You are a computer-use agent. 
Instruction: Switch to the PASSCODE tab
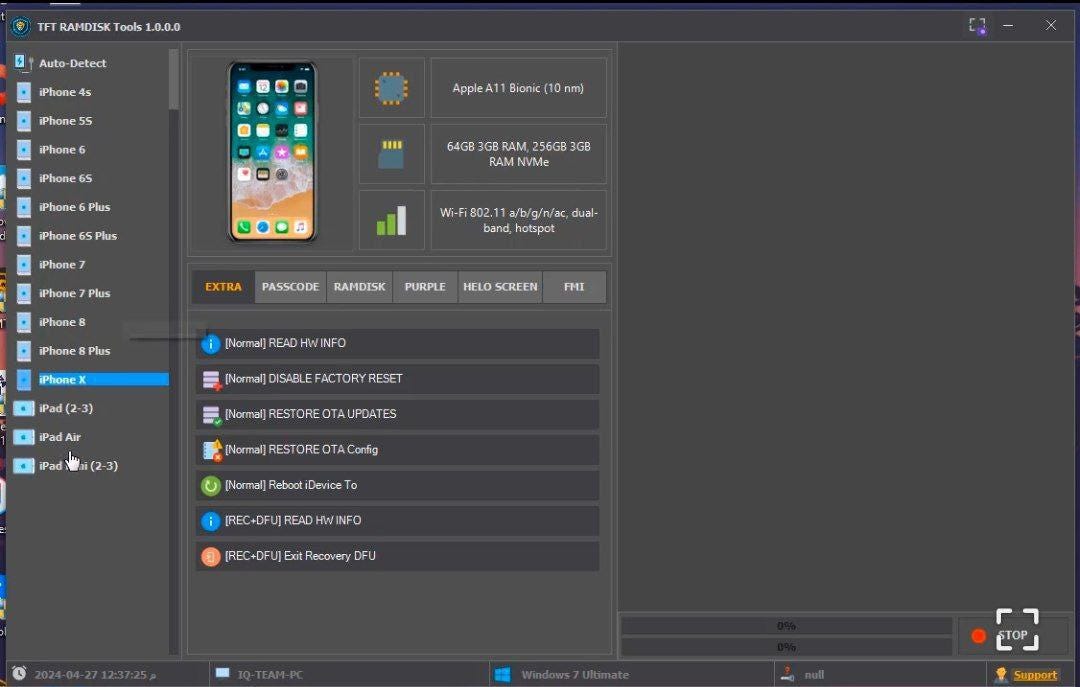(x=290, y=287)
